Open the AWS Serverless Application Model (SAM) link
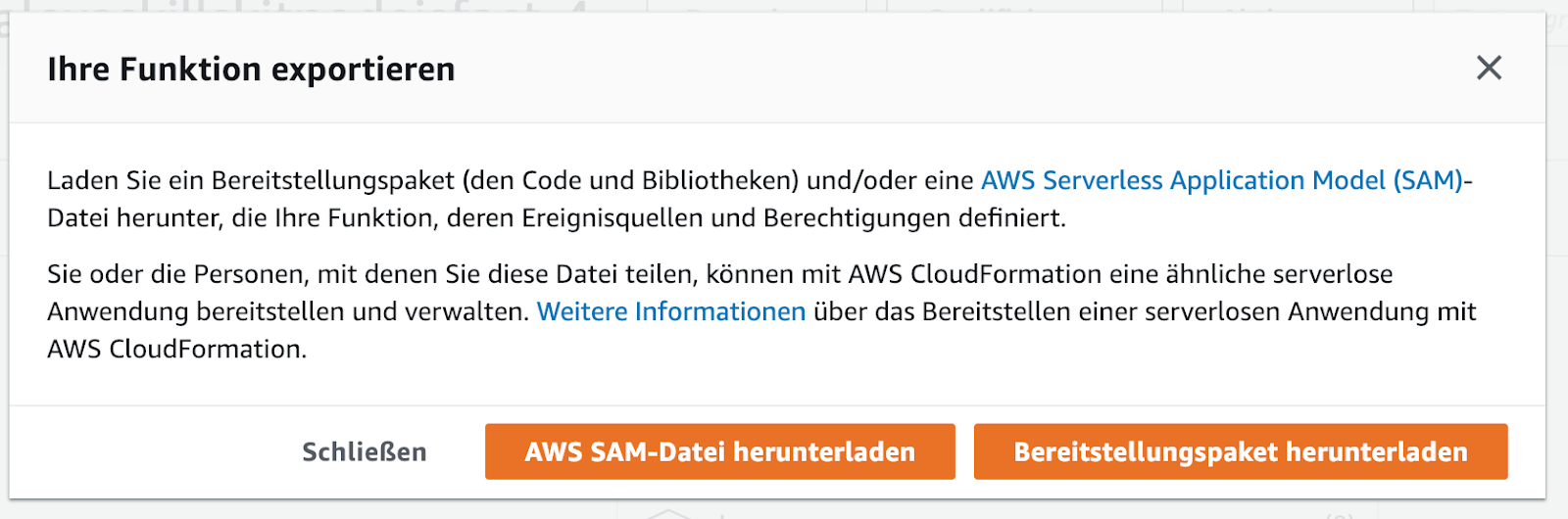This screenshot has height=519, width=1568. tap(1221, 181)
